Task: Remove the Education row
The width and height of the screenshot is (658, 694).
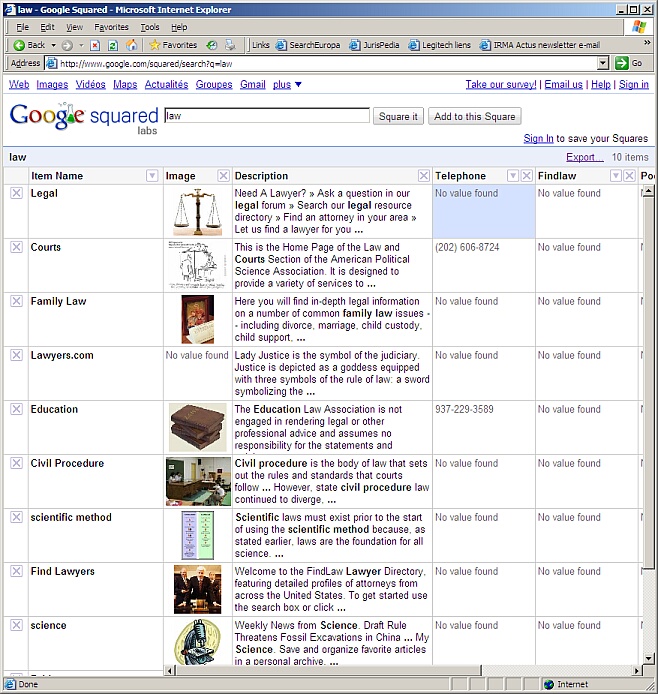Action: (16, 409)
